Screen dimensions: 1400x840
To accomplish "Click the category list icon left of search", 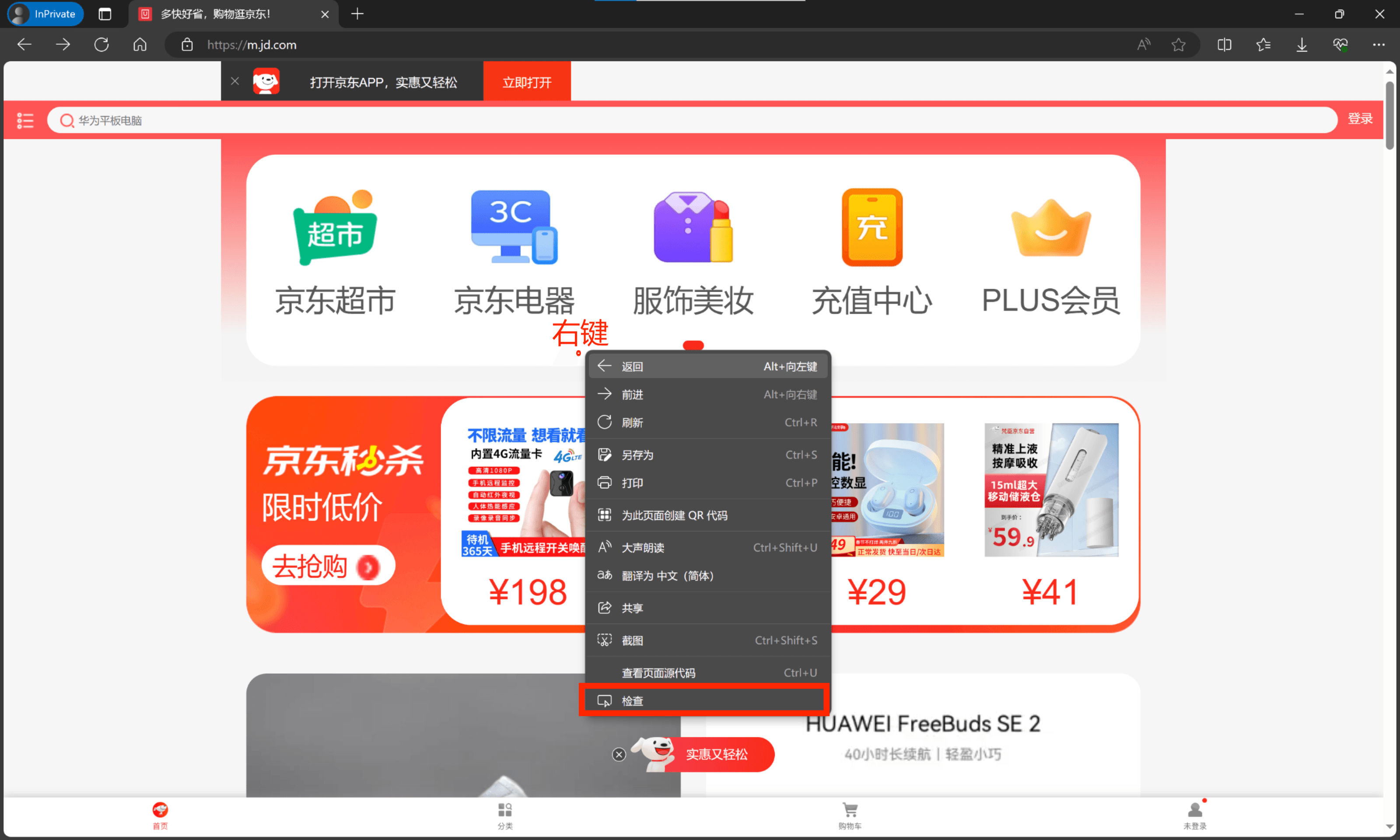I will point(25,120).
